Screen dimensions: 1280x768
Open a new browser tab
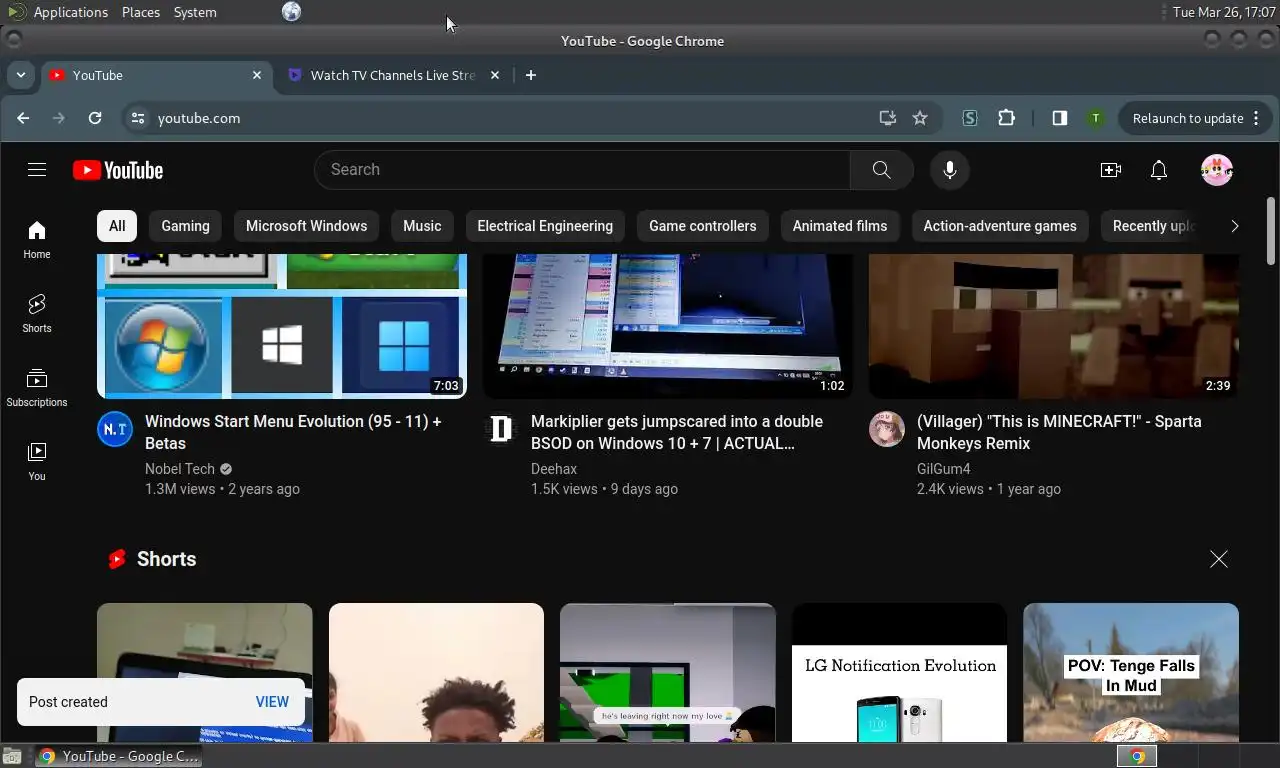click(x=531, y=75)
